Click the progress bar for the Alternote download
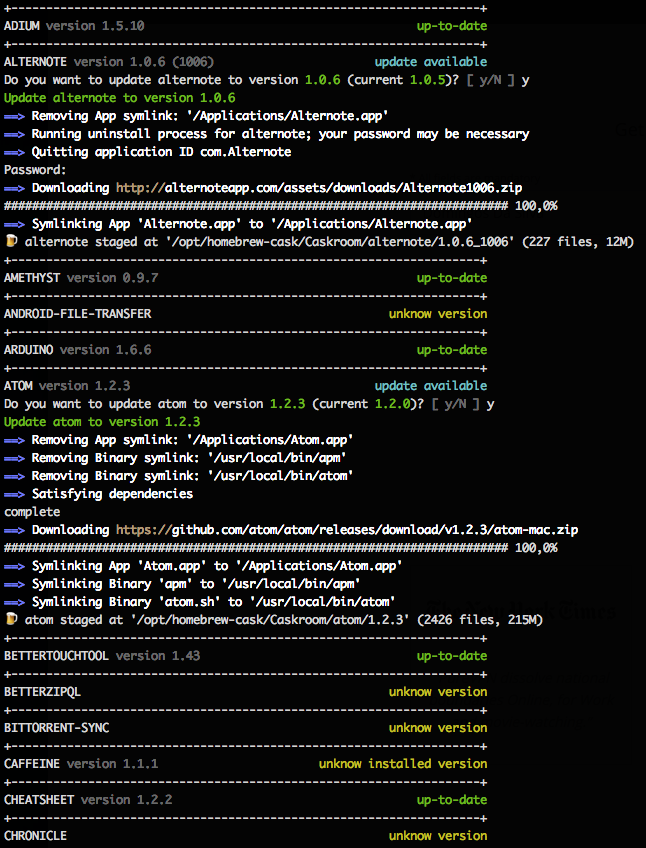This screenshot has width=646, height=848. (256, 206)
